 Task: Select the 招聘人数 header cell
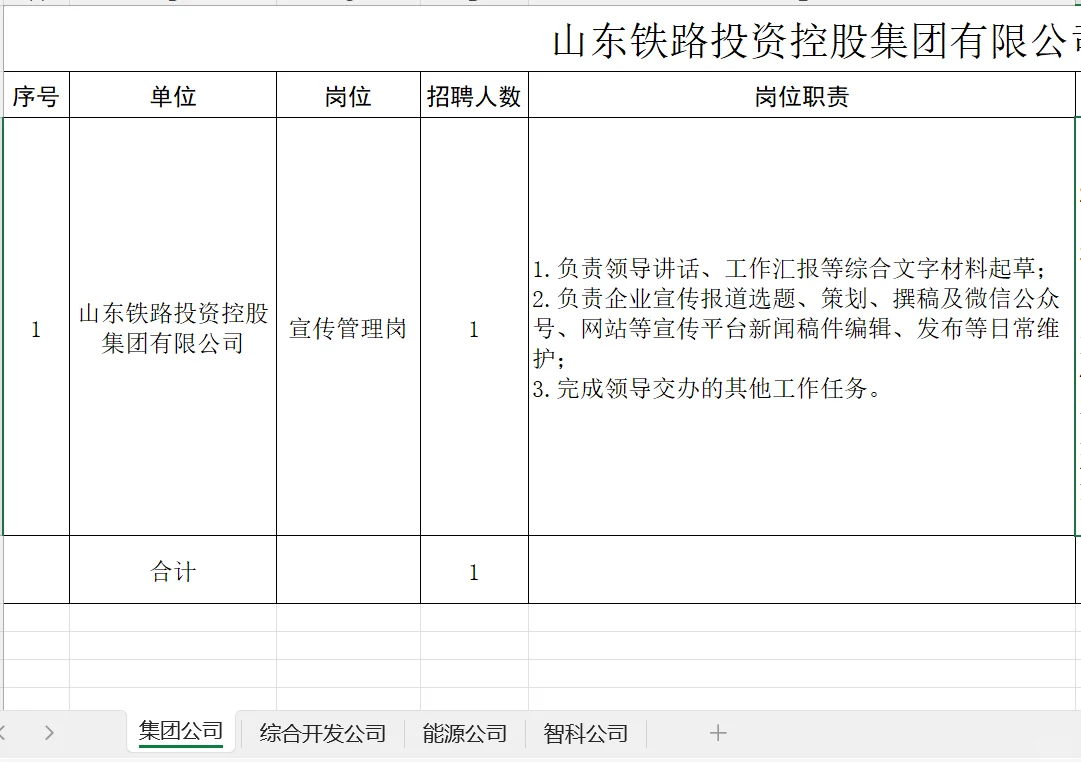(474, 95)
